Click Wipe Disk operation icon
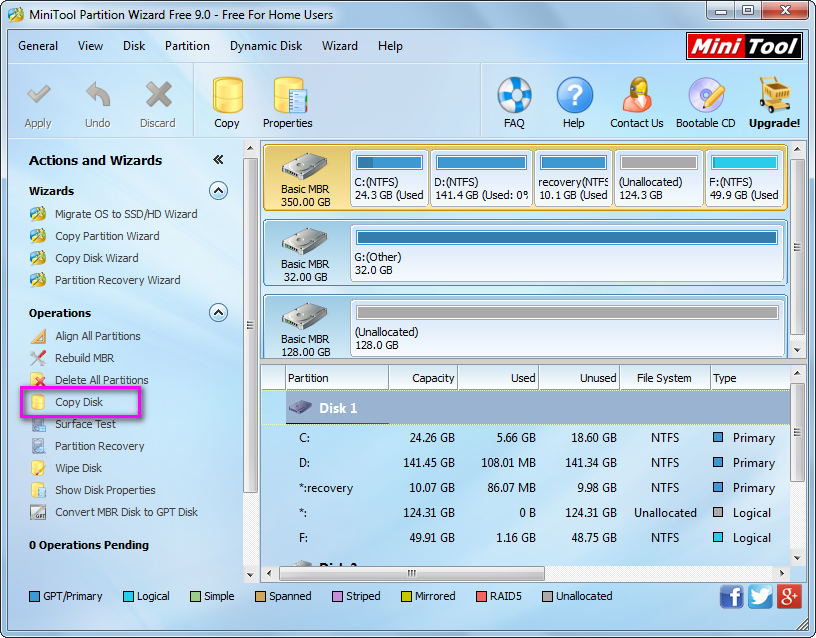The image size is (816, 638). click(x=38, y=468)
